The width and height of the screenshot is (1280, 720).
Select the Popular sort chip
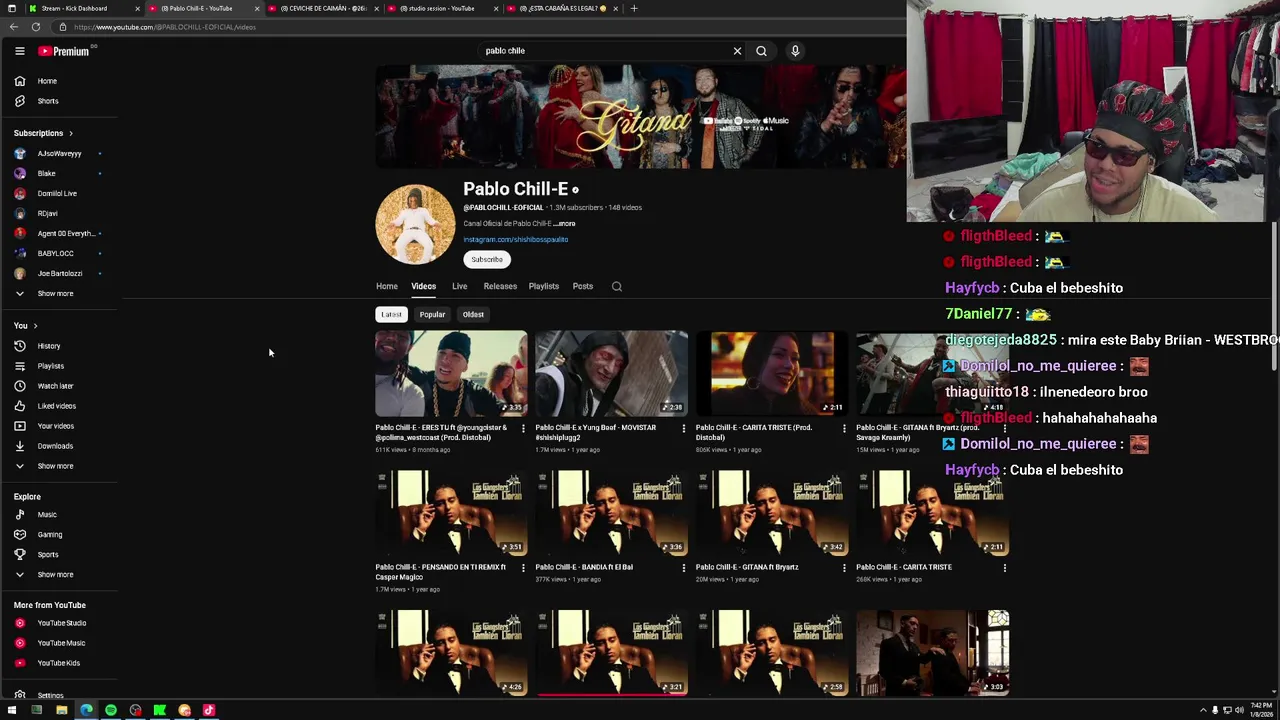tap(432, 315)
